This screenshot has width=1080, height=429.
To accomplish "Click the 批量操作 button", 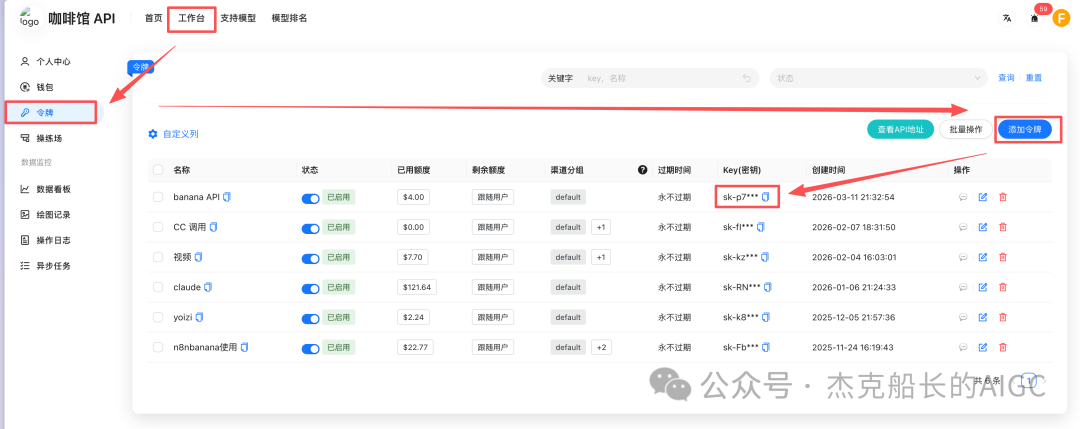I will [x=966, y=129].
